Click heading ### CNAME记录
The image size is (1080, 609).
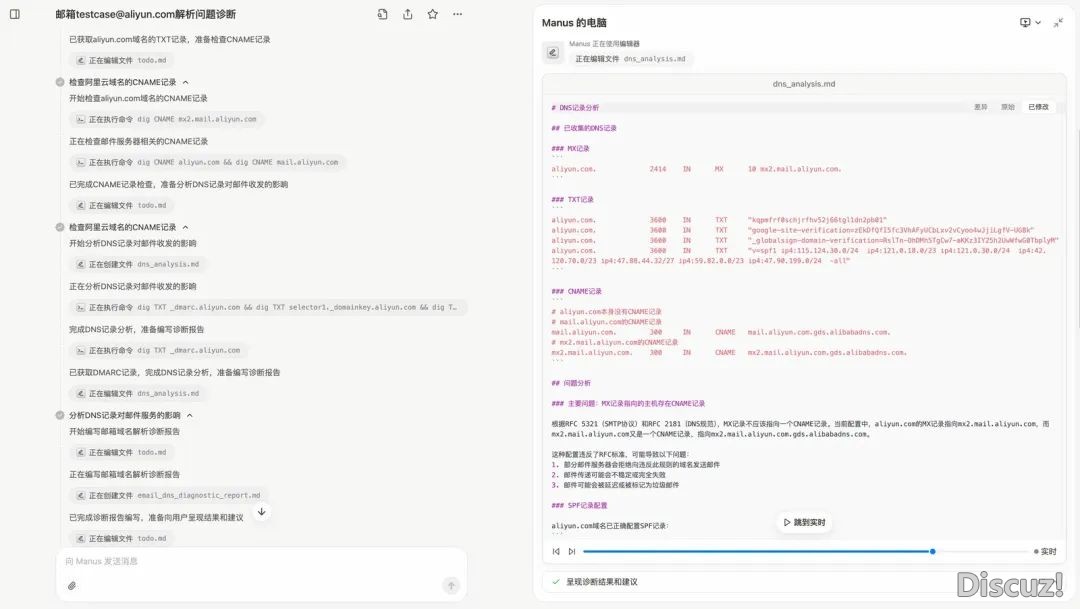(x=576, y=291)
